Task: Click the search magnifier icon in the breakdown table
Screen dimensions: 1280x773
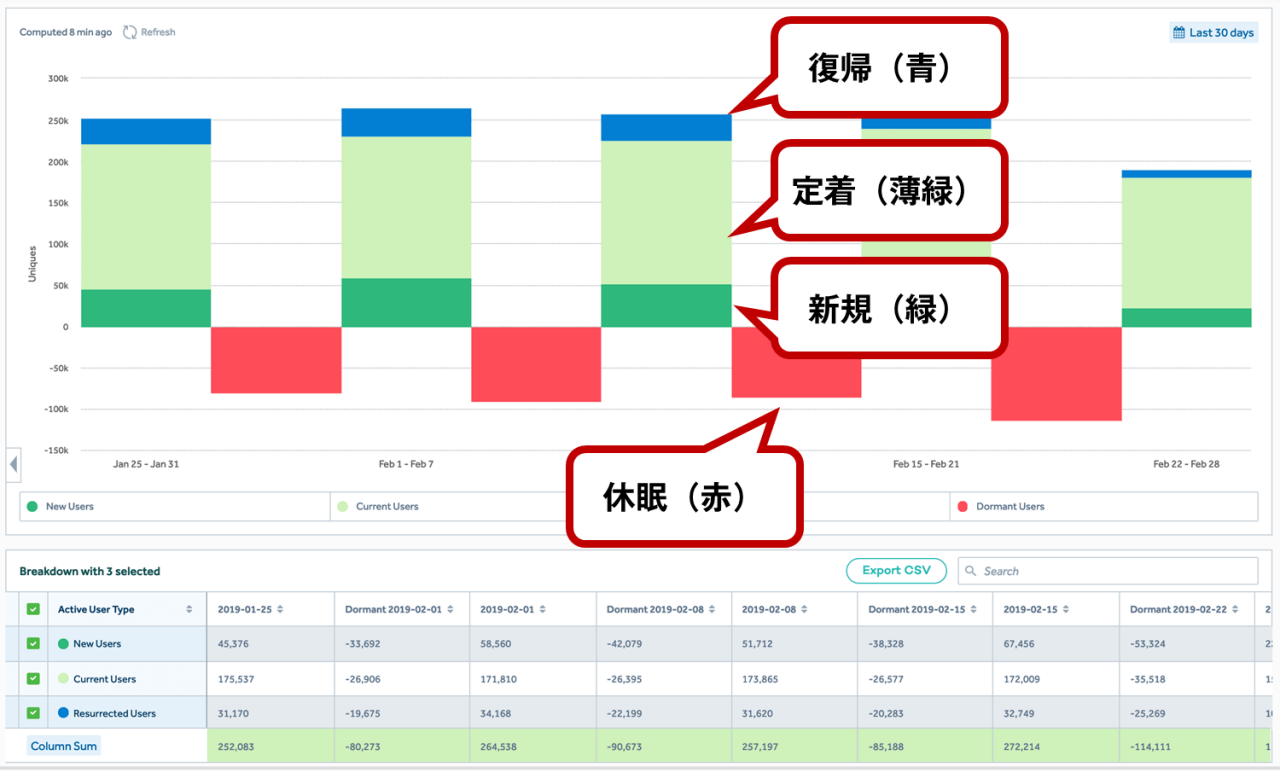Action: [970, 571]
